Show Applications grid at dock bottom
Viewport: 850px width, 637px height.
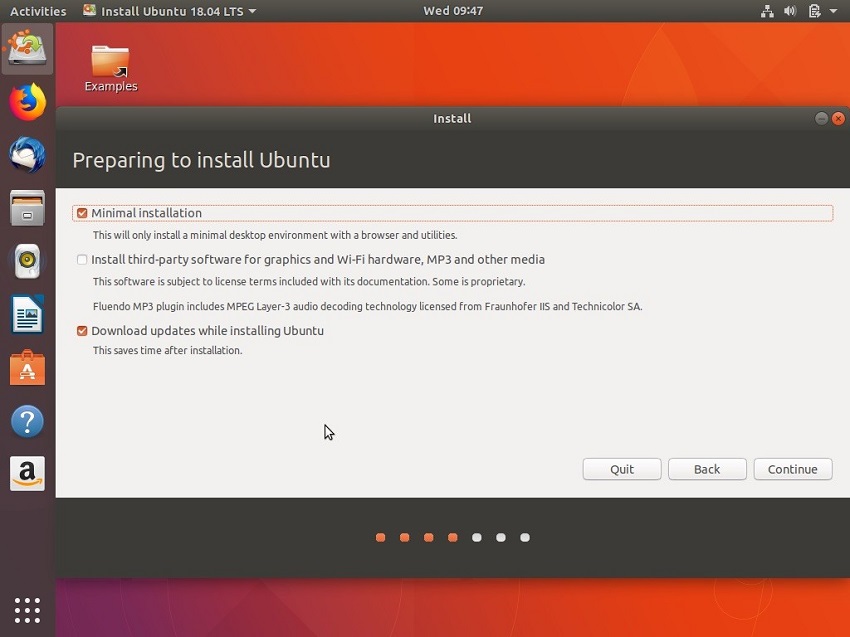27,609
